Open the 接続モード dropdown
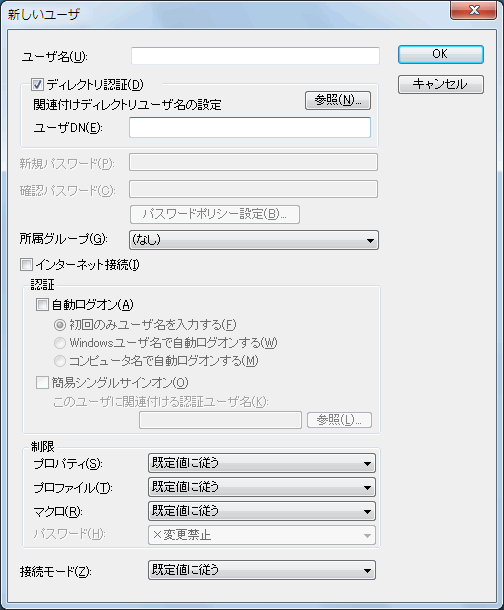Screen dimensions: 504x610 pos(262,570)
